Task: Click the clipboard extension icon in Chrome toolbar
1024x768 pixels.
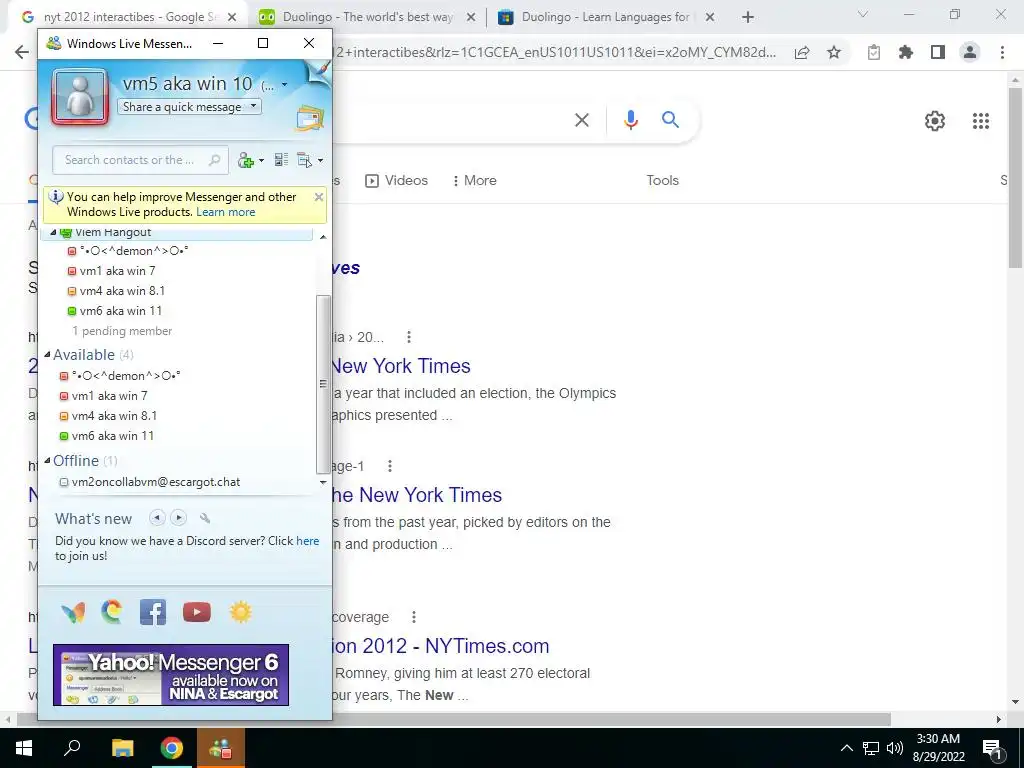Action: coord(874,52)
